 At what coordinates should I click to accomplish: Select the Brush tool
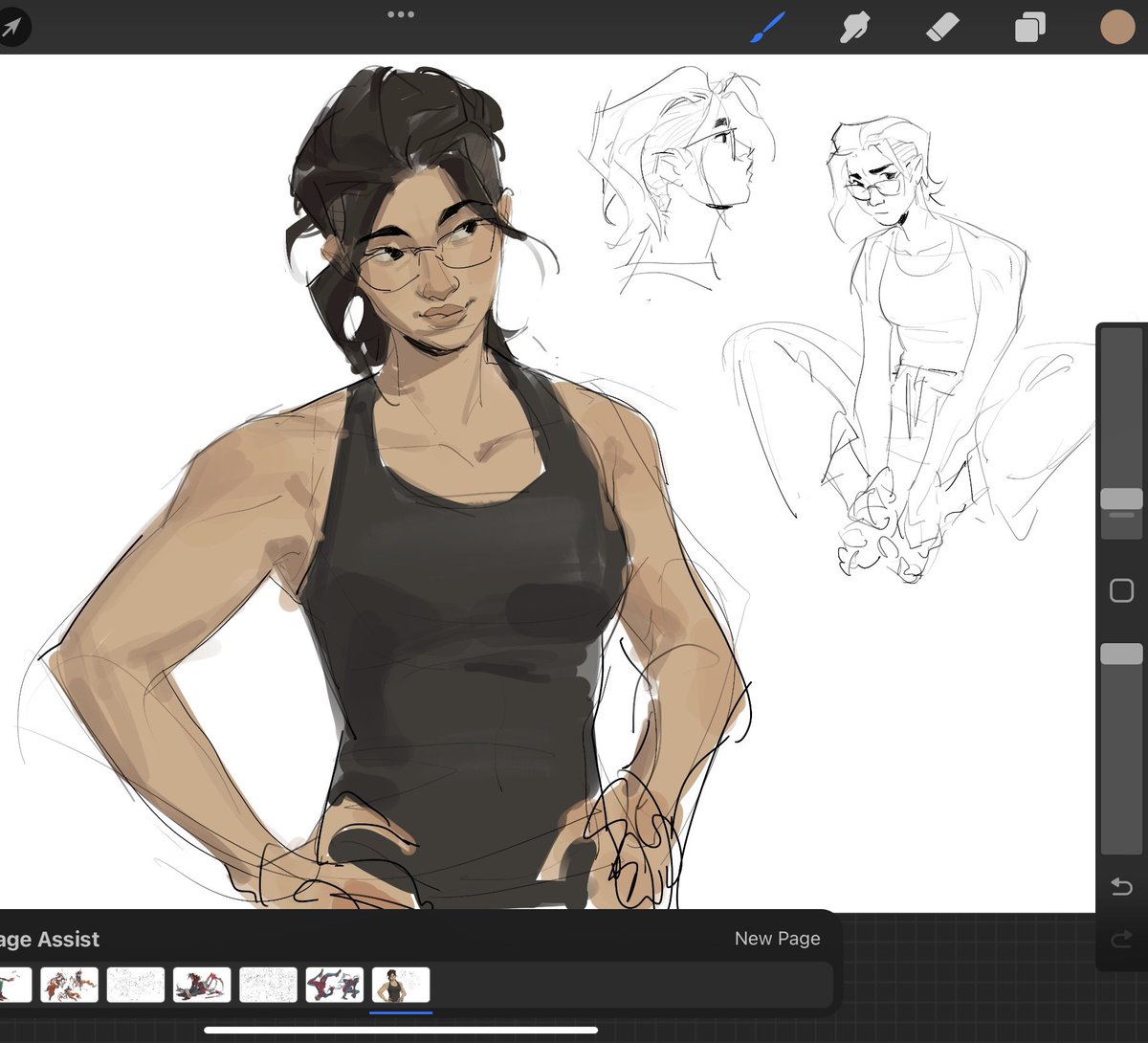[x=765, y=28]
